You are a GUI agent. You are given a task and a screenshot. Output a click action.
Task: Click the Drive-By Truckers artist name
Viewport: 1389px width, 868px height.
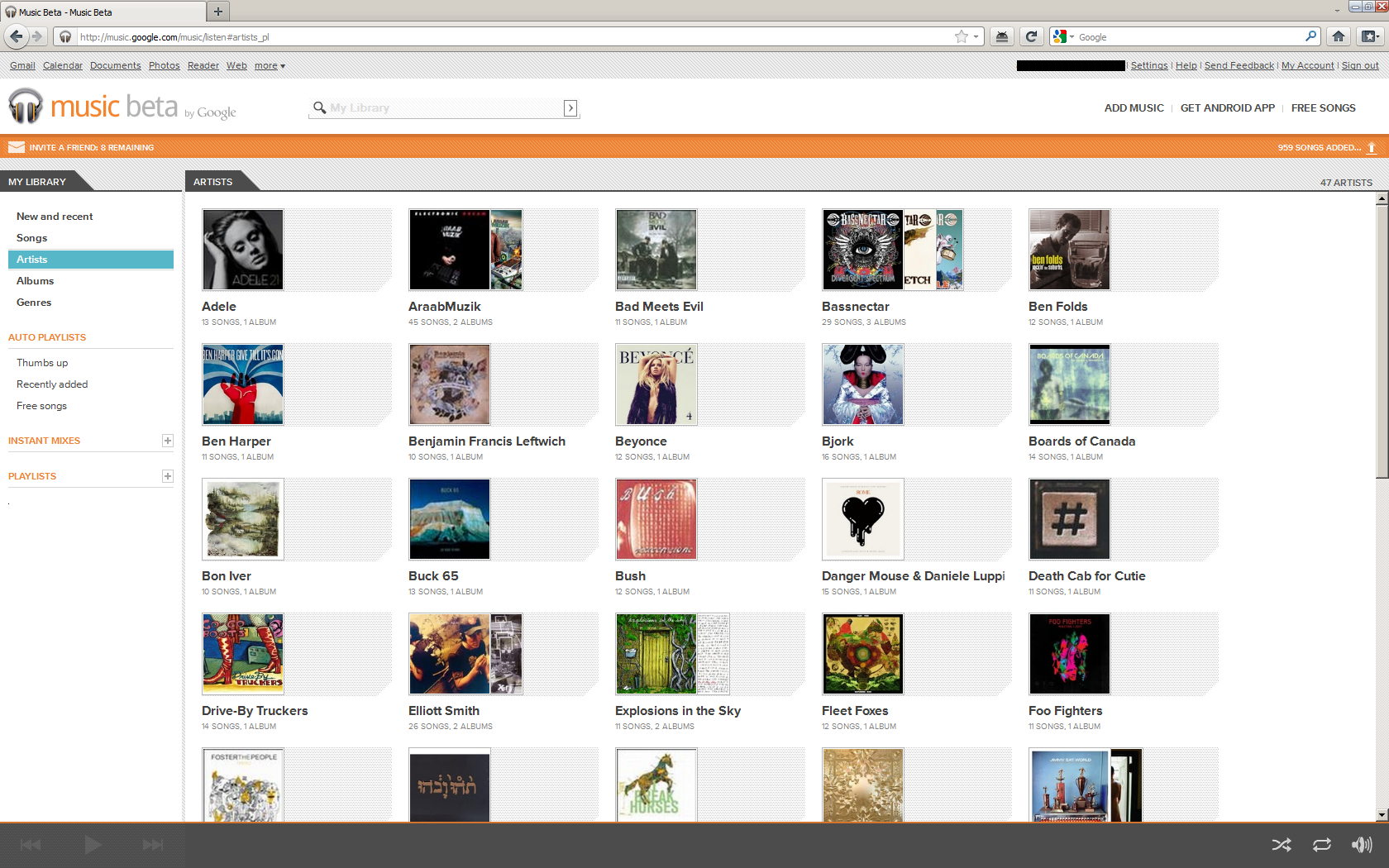(255, 711)
